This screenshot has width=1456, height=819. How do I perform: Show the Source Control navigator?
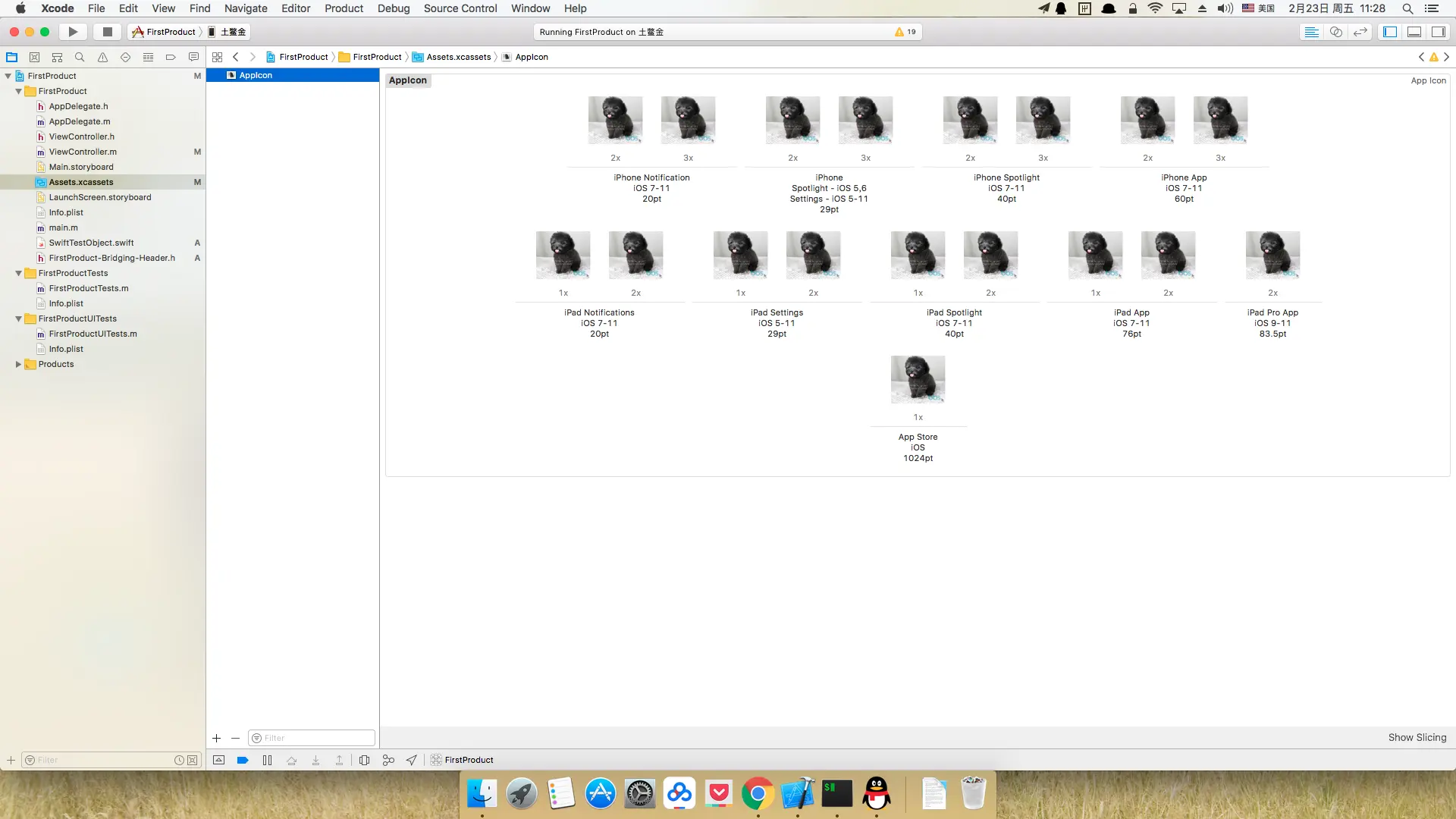[34, 57]
